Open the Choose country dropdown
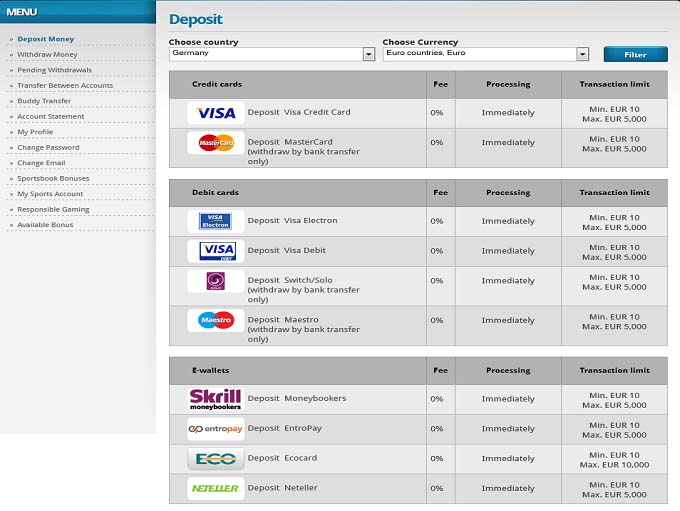The width and height of the screenshot is (680, 511). (x=369, y=54)
